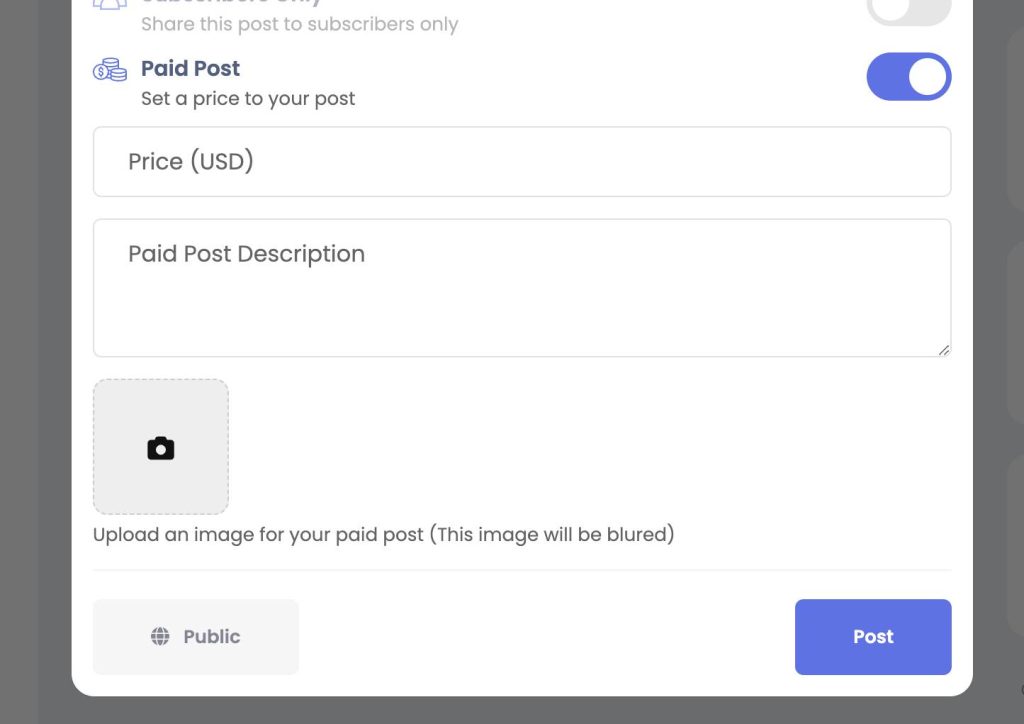This screenshot has height=724, width=1024.
Task: Click the globe icon on the Public button
Action: (x=160, y=637)
